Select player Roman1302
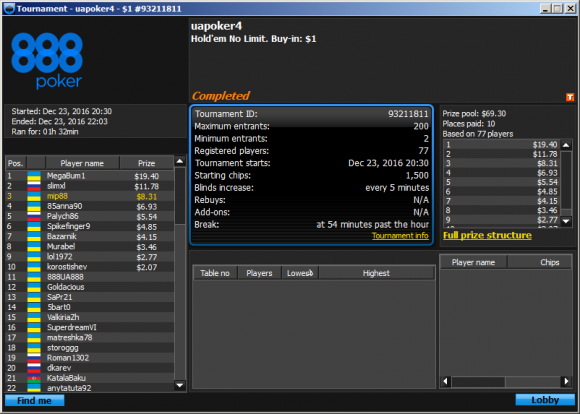The width and height of the screenshot is (580, 414). click(x=90, y=358)
